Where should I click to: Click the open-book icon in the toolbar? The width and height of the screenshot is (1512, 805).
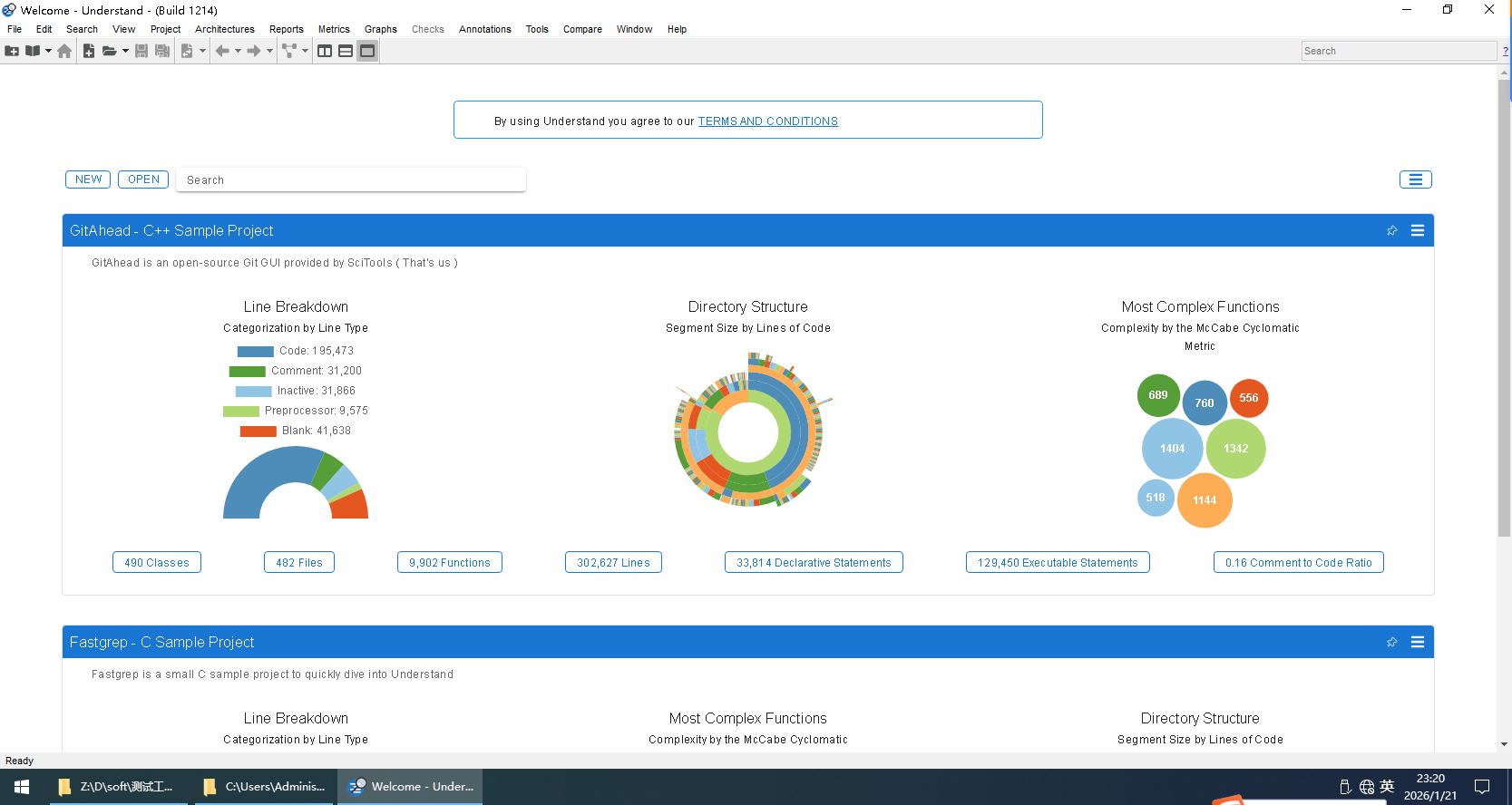tap(33, 52)
